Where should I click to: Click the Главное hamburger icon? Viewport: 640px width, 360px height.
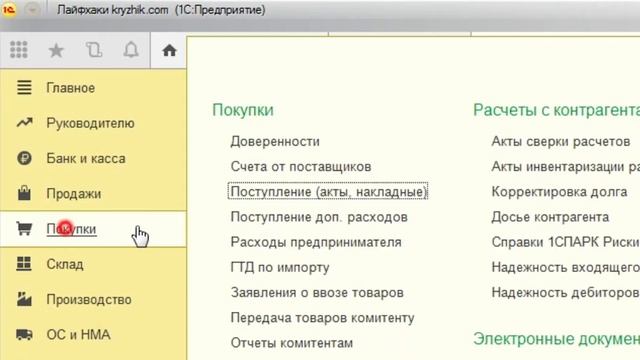point(24,88)
